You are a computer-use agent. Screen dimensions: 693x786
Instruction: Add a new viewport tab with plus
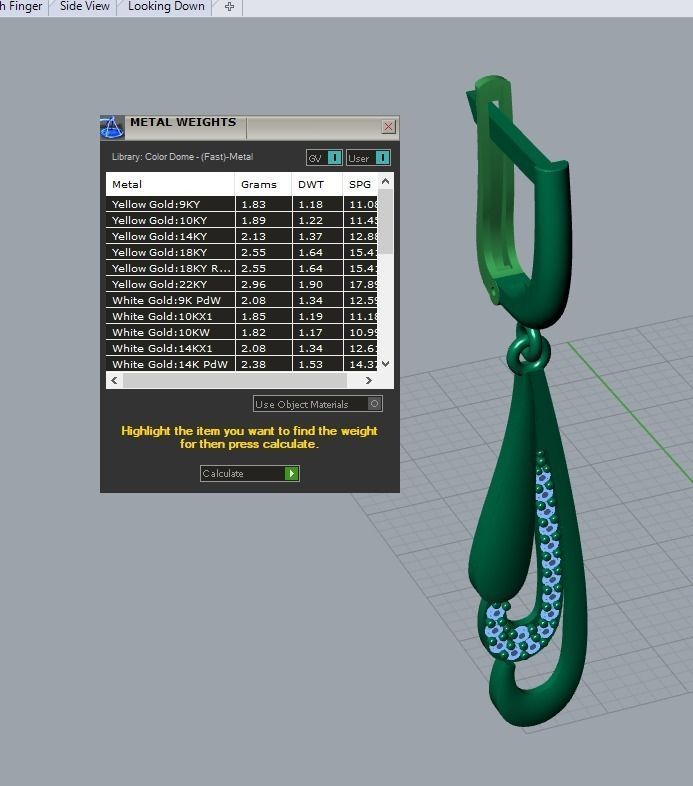click(x=229, y=7)
